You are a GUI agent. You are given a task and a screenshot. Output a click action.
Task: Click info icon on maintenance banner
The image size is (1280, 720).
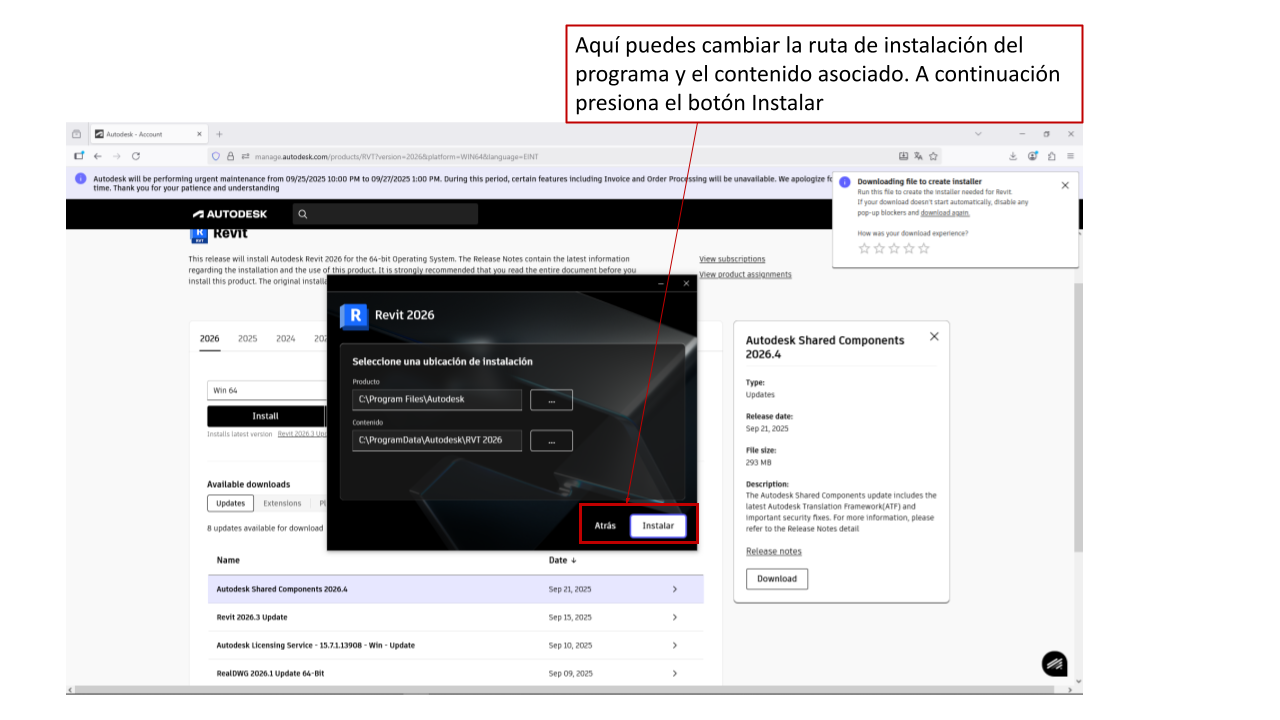(x=81, y=178)
